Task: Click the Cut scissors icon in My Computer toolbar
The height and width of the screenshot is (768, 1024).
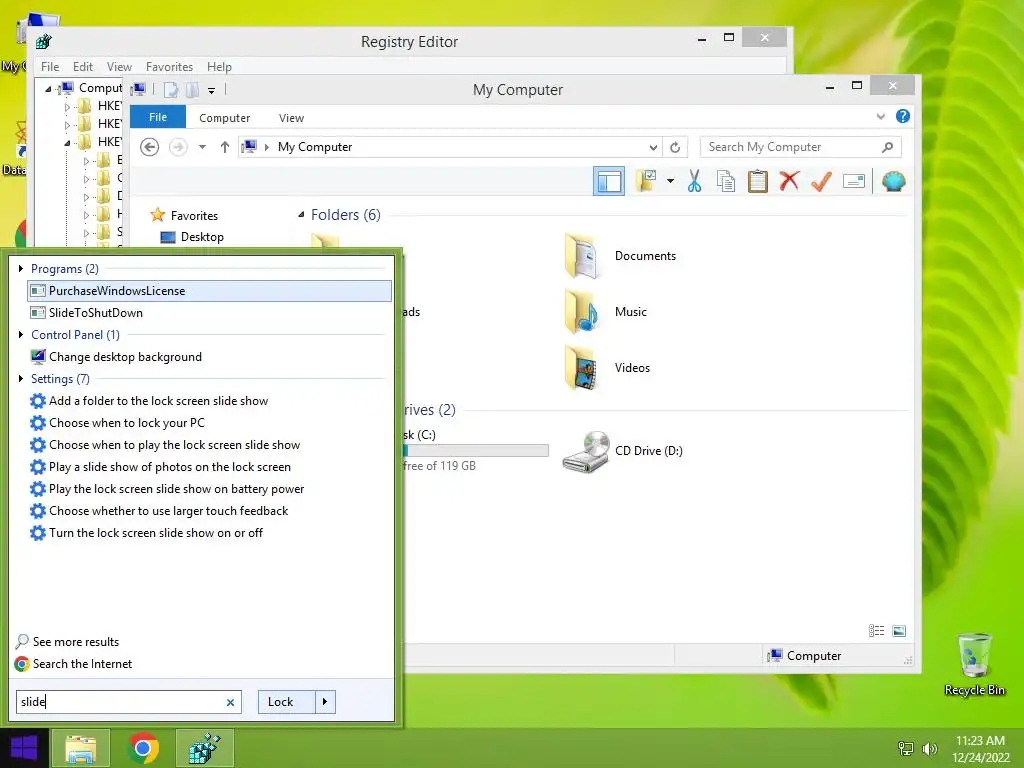Action: click(694, 181)
